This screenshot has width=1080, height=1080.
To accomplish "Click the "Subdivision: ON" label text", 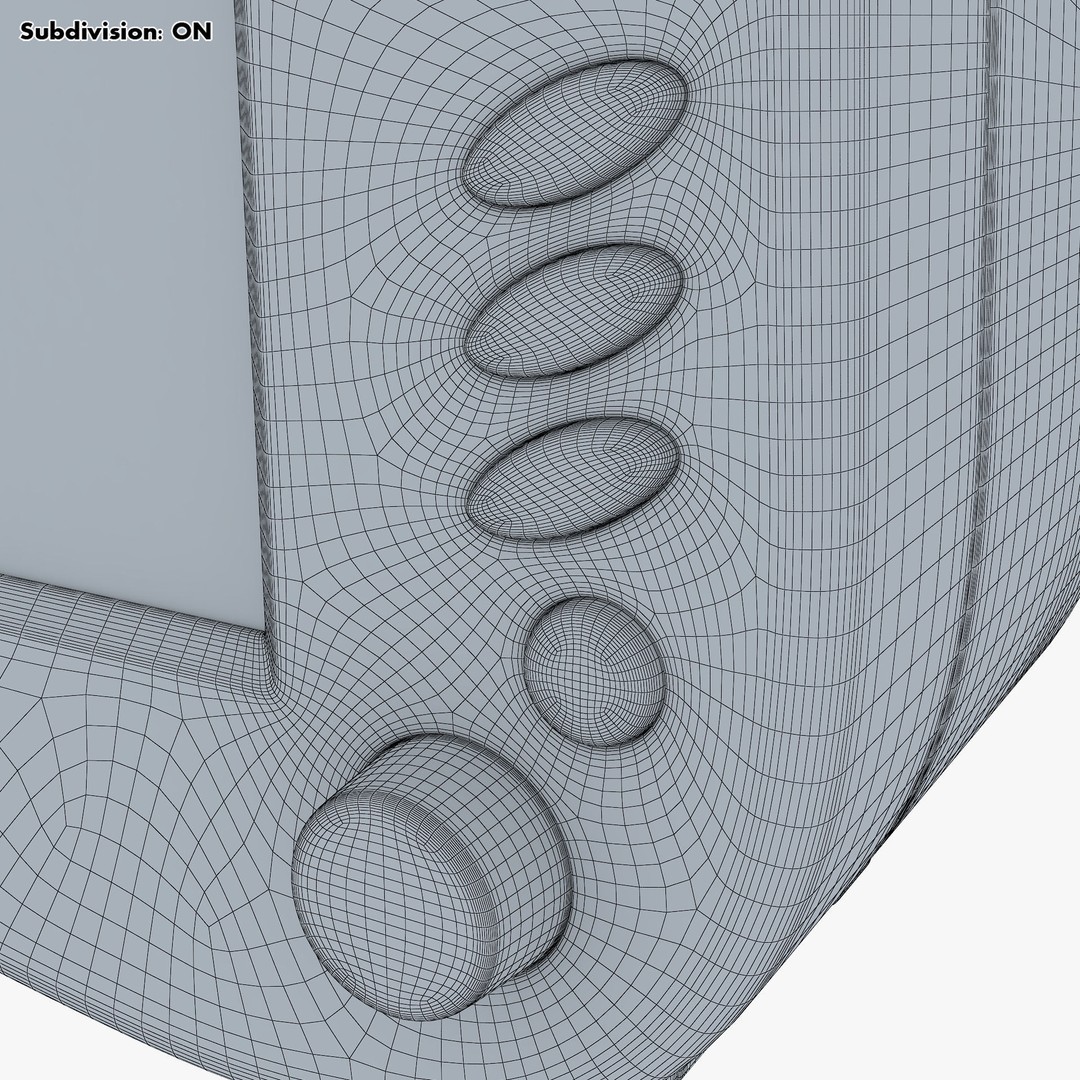I will tap(116, 32).
